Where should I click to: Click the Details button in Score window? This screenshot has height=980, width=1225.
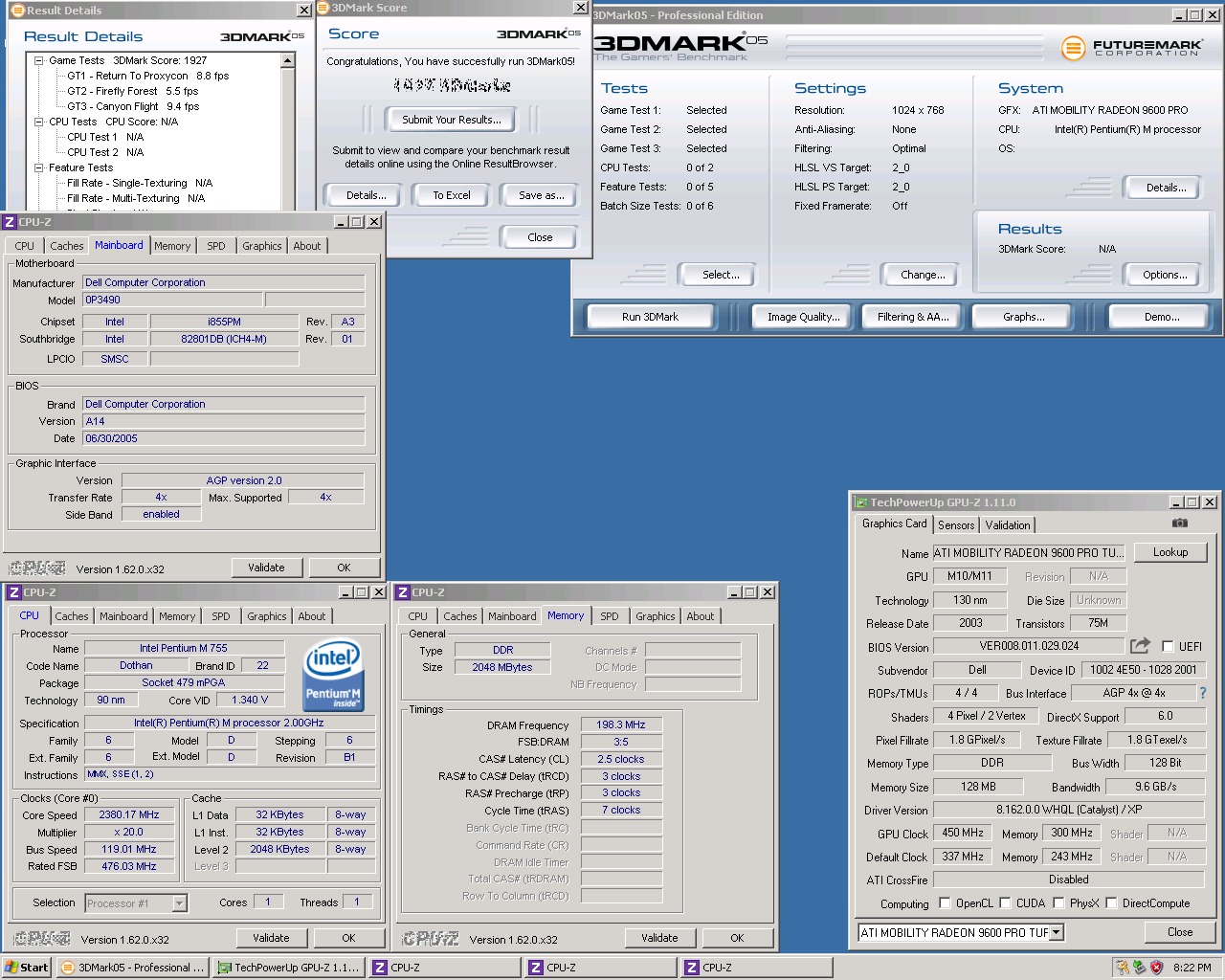click(x=367, y=195)
